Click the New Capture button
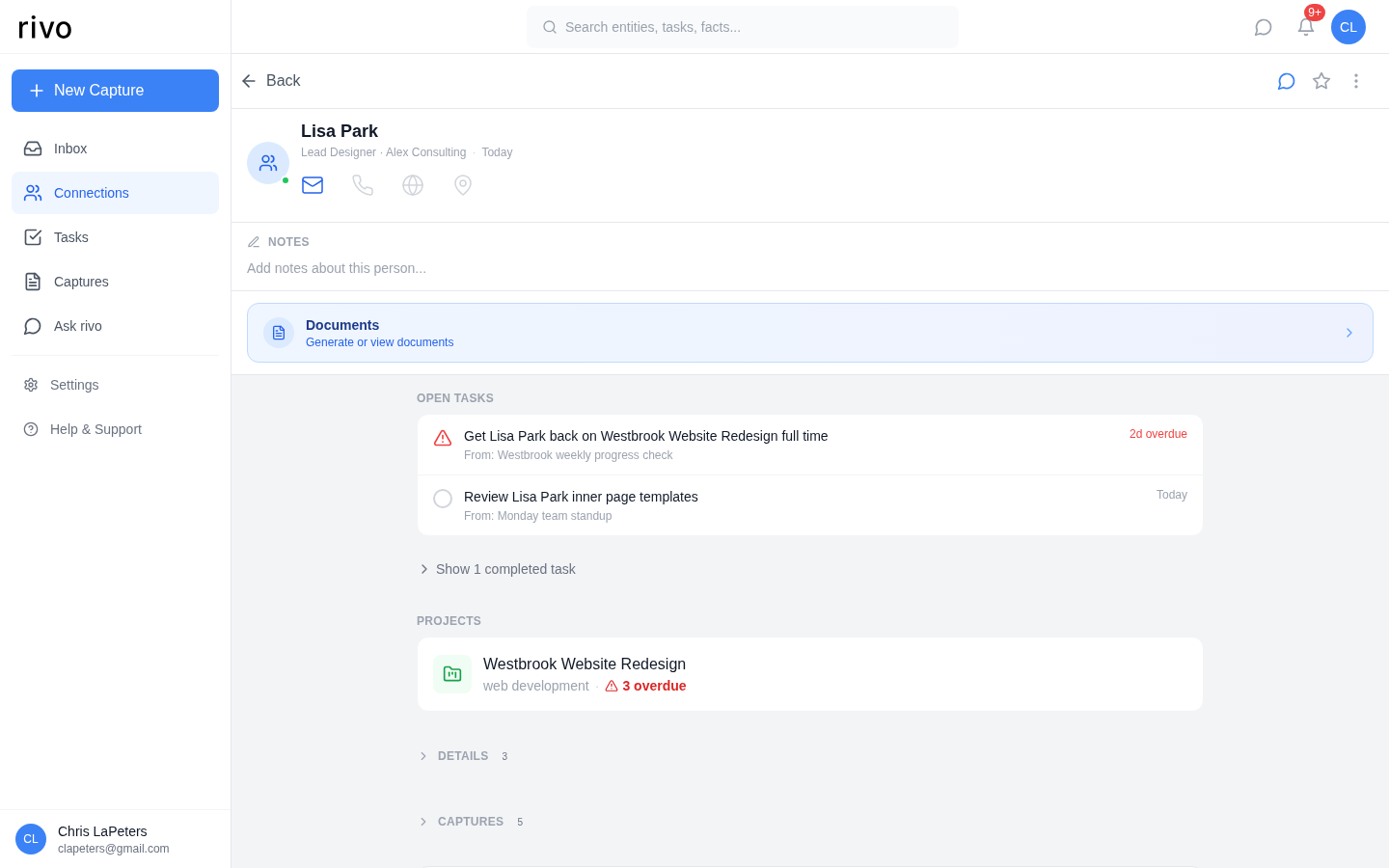 (x=115, y=91)
